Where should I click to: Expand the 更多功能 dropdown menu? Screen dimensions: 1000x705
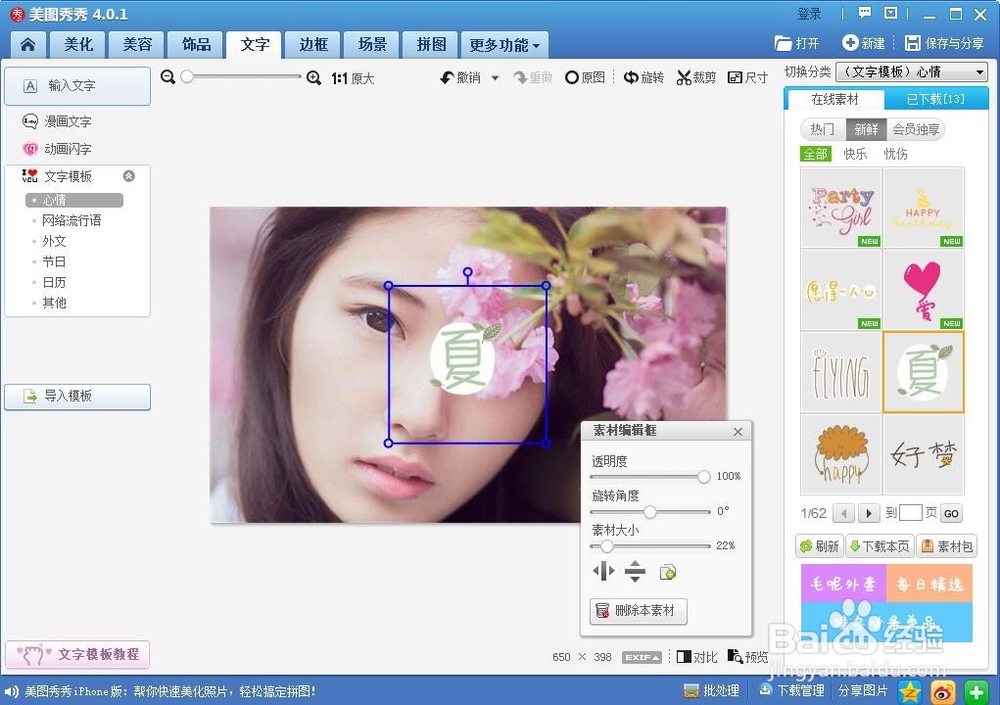(504, 45)
